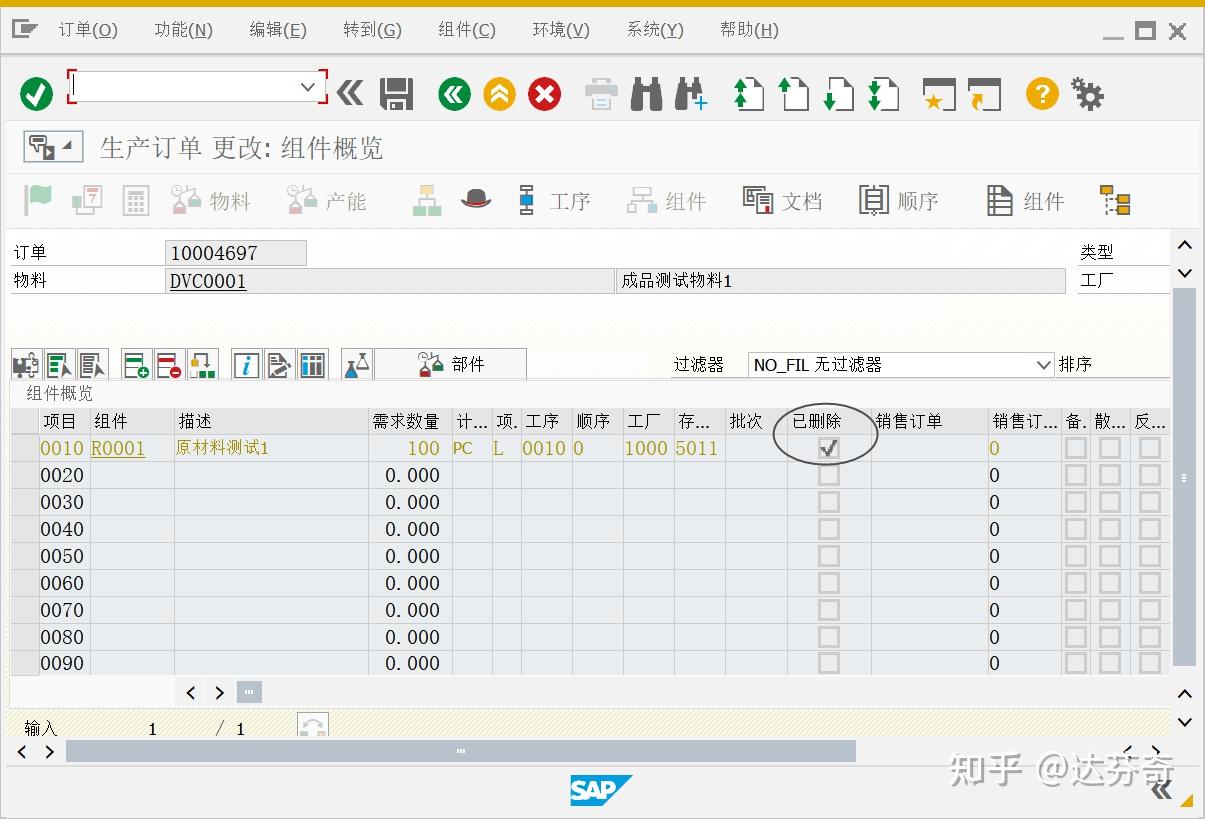
Task: Expand the command field dropdown
Action: (308, 87)
